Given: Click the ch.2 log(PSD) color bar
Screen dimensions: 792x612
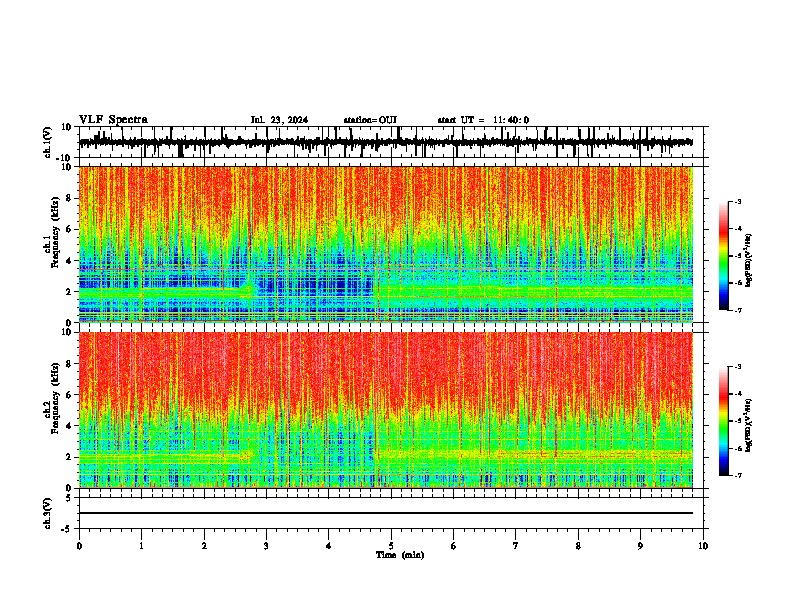Looking at the screenshot, I should click(x=724, y=421).
